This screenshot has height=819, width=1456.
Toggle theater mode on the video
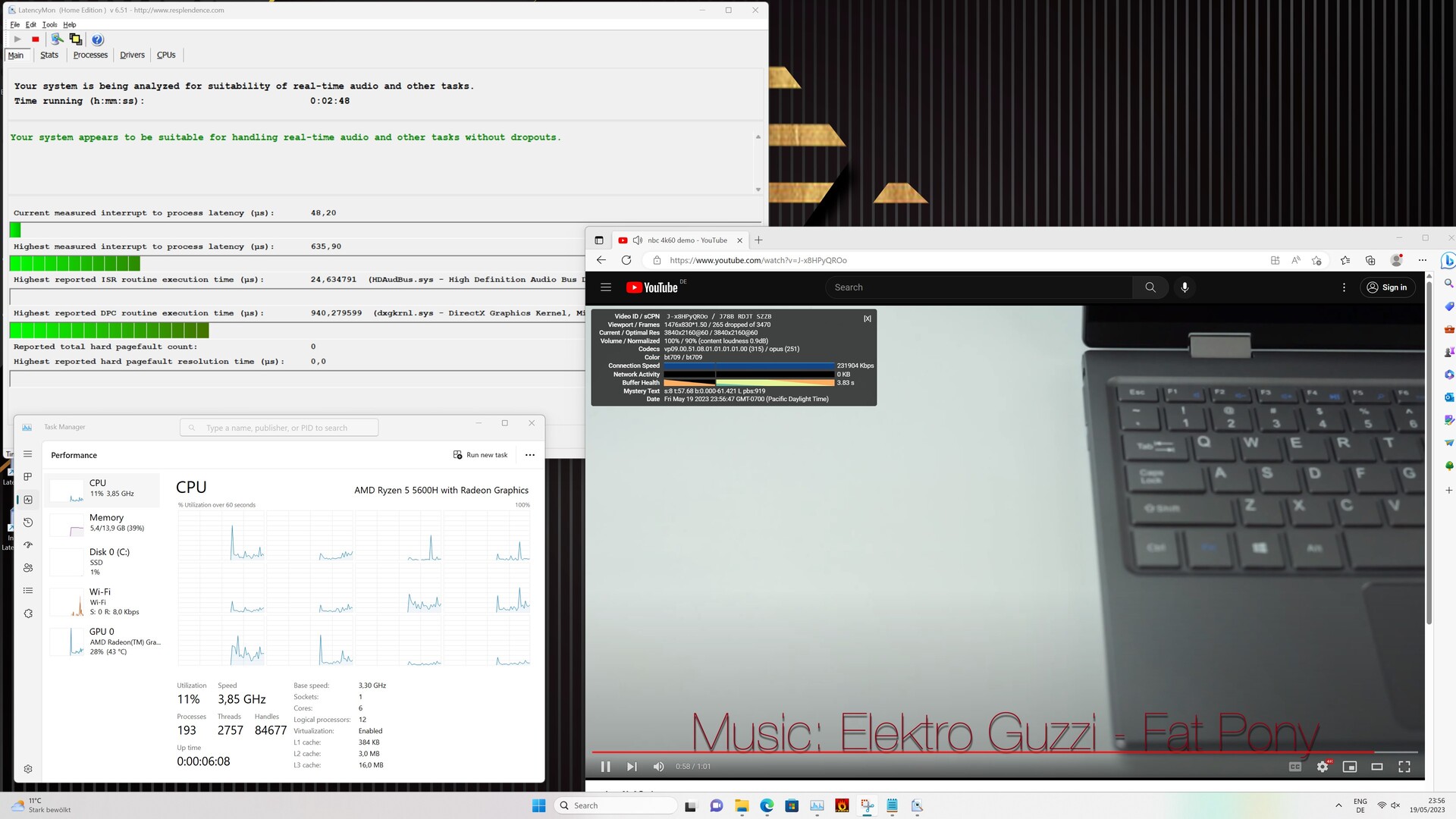pos(1377,767)
